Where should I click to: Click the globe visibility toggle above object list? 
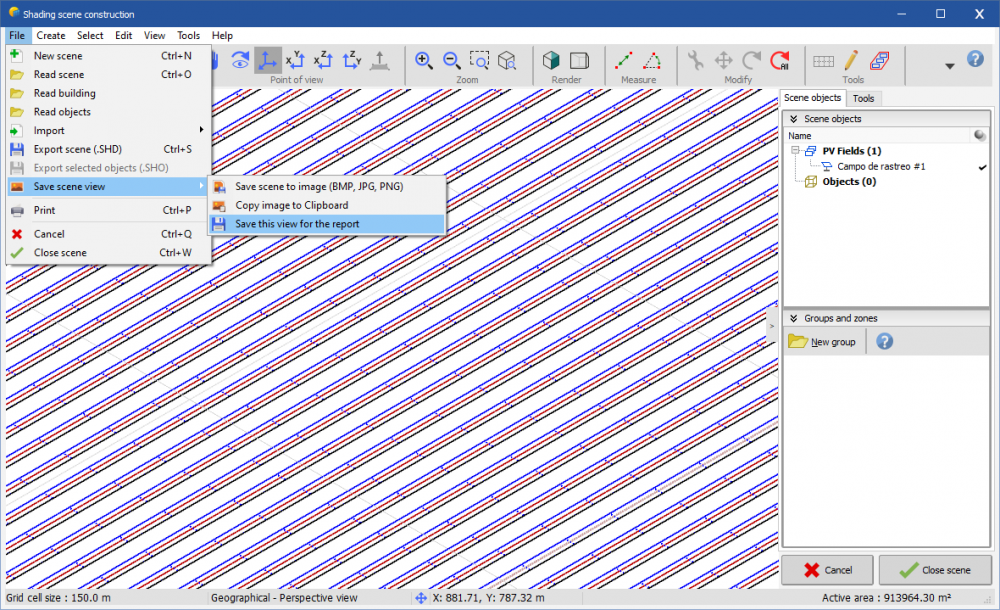click(981, 135)
